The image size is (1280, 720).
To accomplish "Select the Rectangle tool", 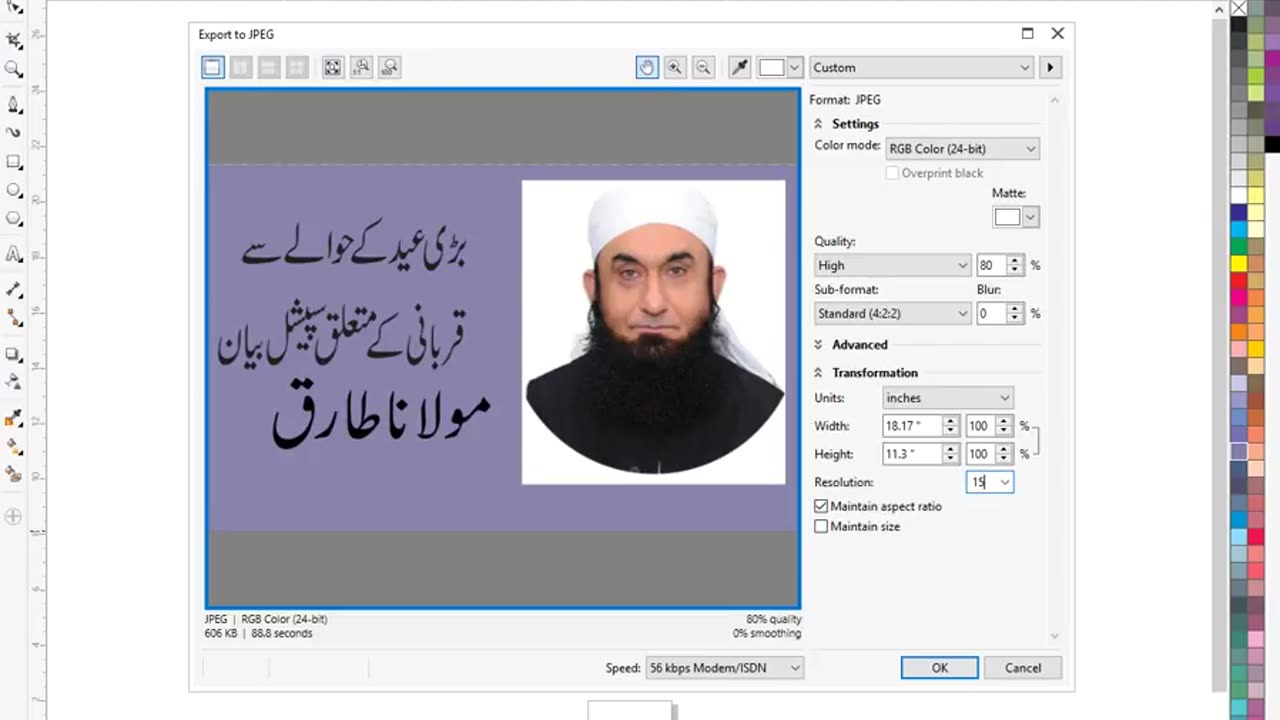I will pyautogui.click(x=14, y=161).
